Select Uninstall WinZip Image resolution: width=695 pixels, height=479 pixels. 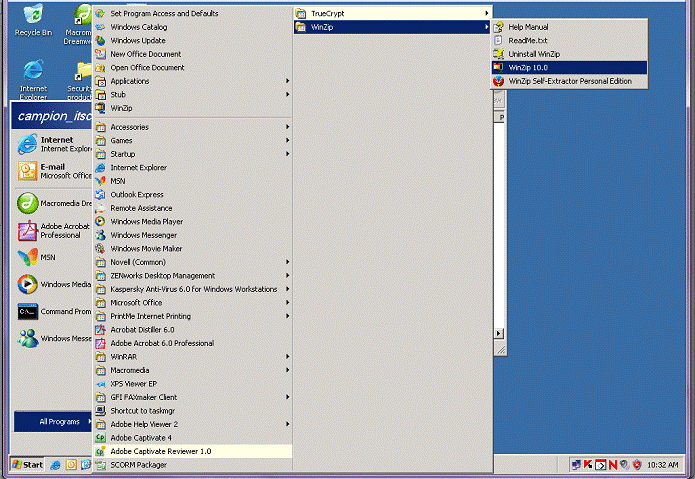pos(569,54)
